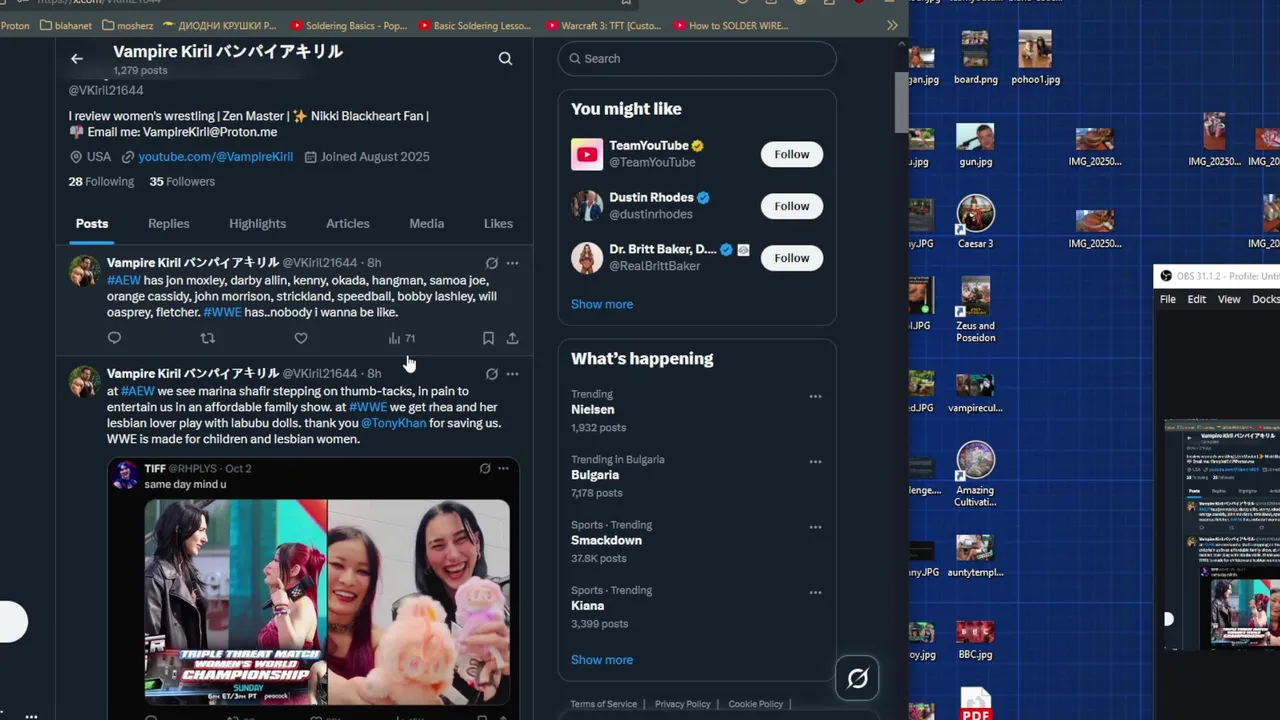
Task: Share the first AEW post
Action: [512, 338]
